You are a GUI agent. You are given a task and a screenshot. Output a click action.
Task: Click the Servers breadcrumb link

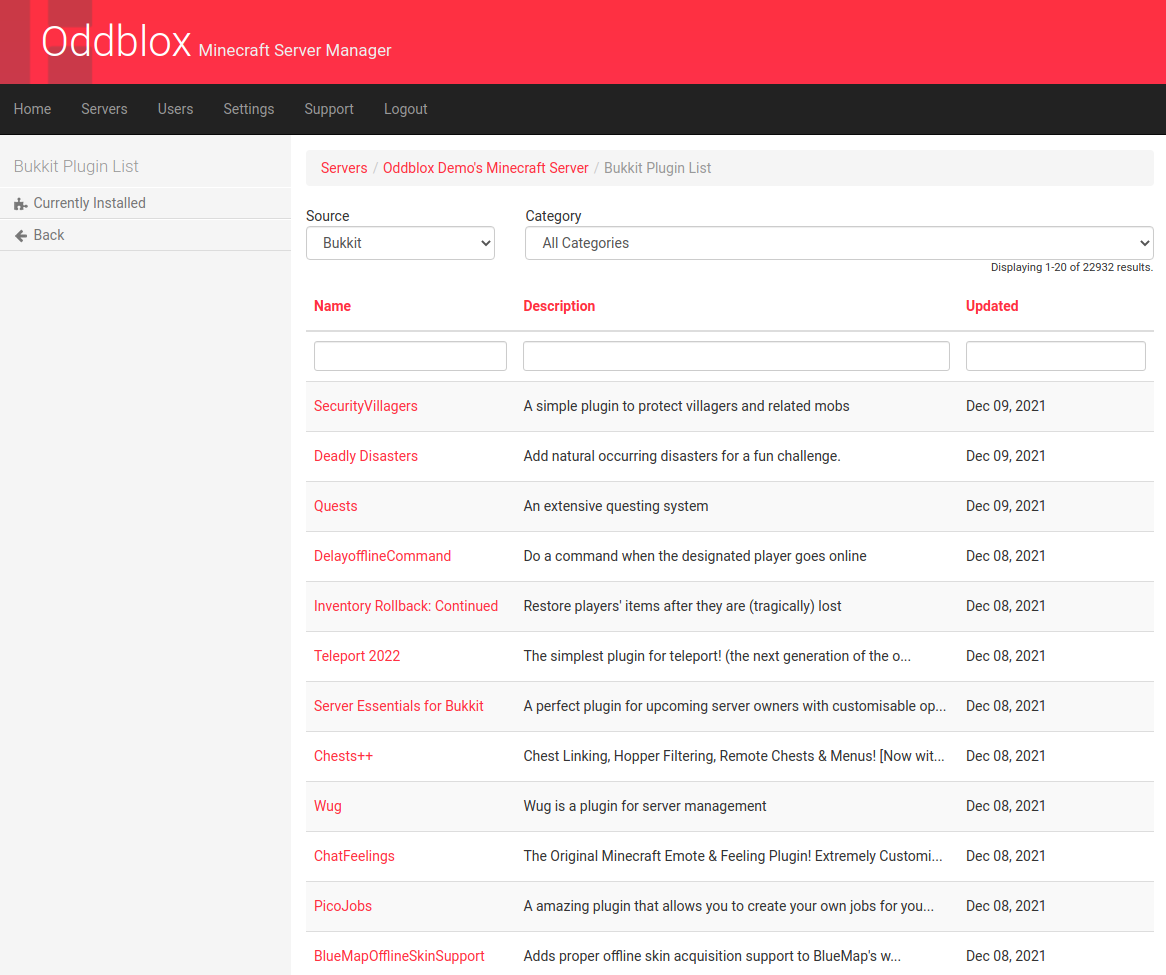pyautogui.click(x=344, y=168)
